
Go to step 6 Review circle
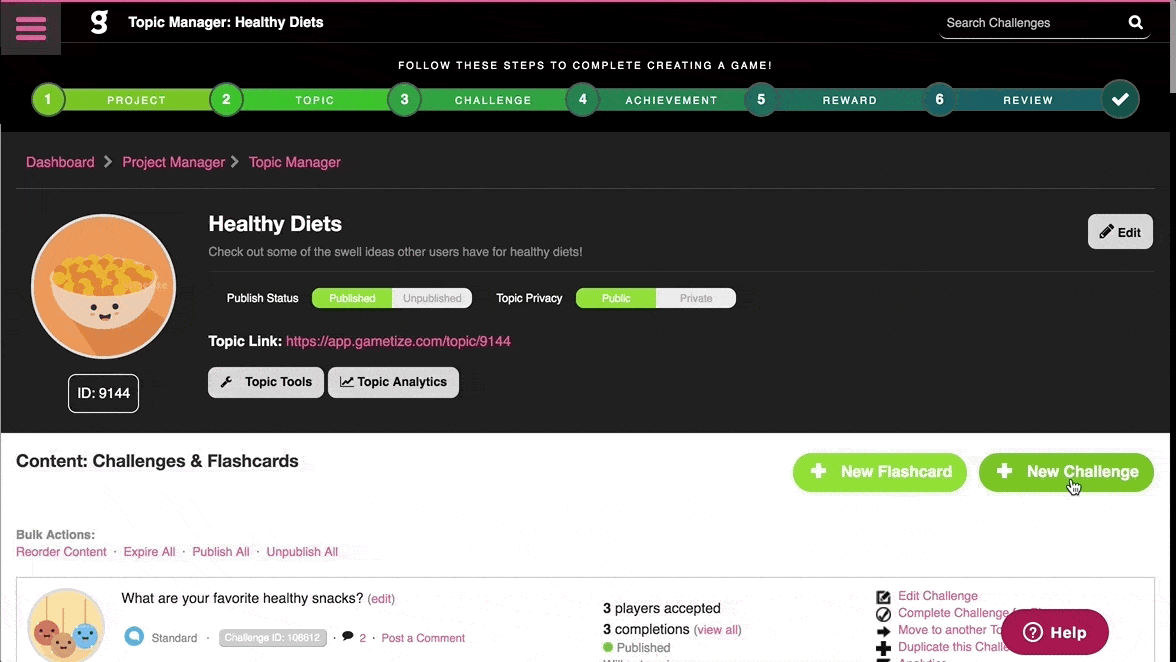(x=939, y=99)
